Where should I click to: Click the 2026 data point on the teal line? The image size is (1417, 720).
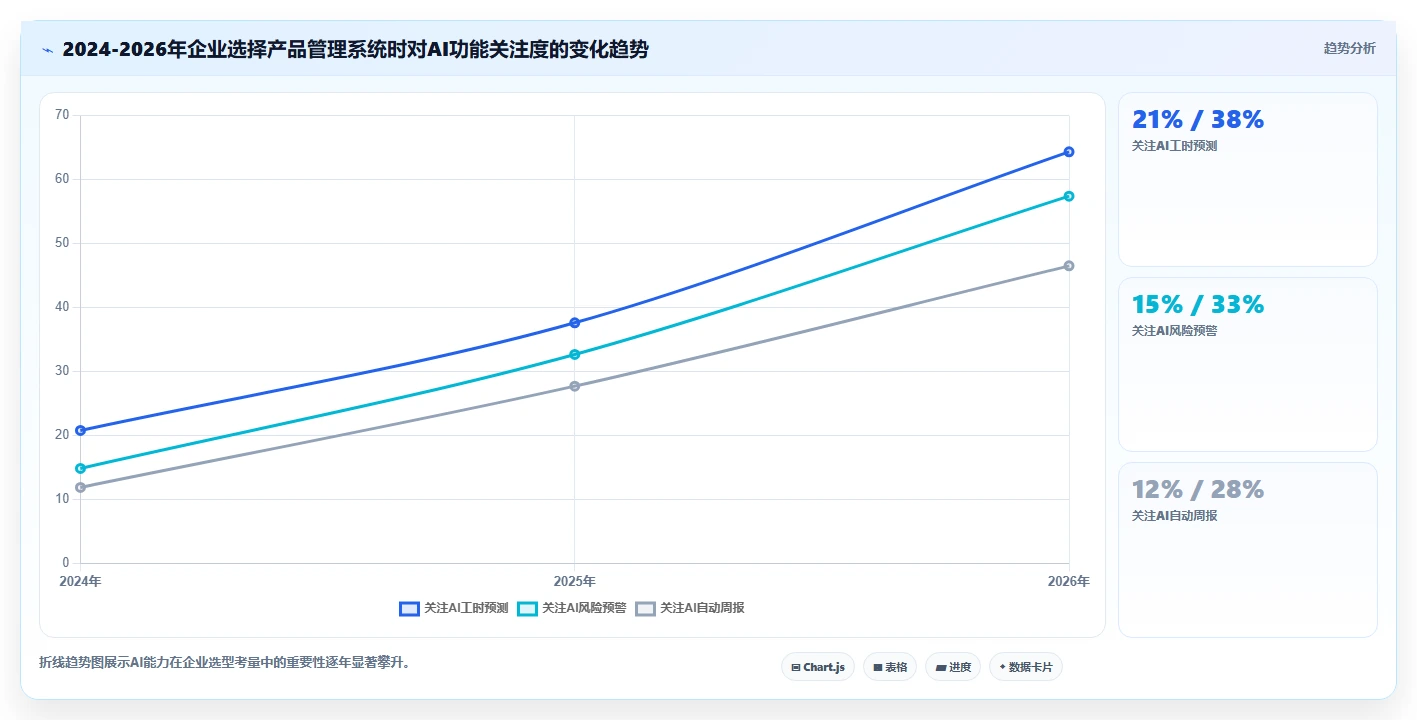pos(1069,196)
